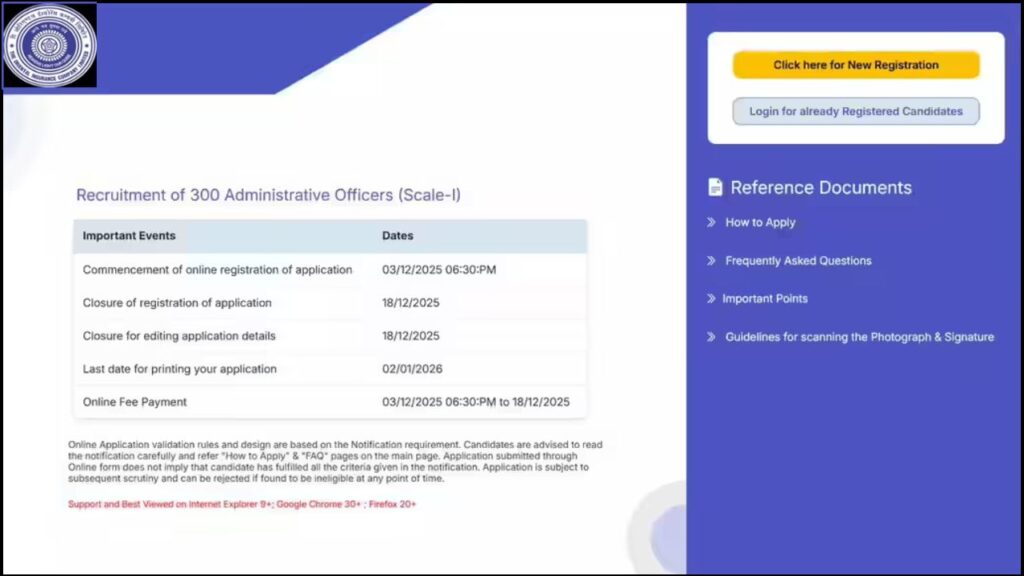Open Login for already Registered Candidates
1024x576 pixels.
(x=856, y=111)
